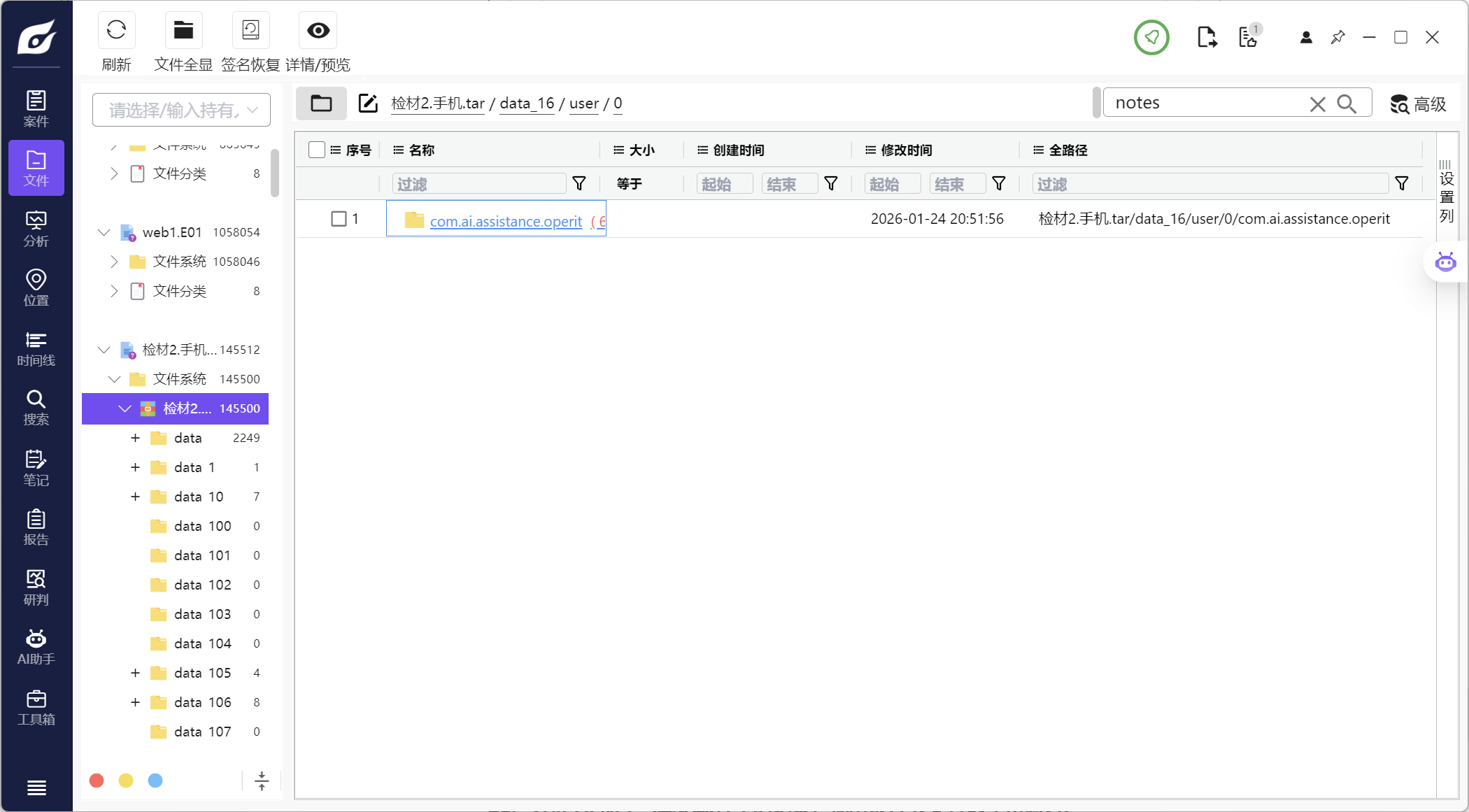Image resolution: width=1469 pixels, height=812 pixels.
Task: Click the 高级 advanced search button
Action: [x=1418, y=104]
